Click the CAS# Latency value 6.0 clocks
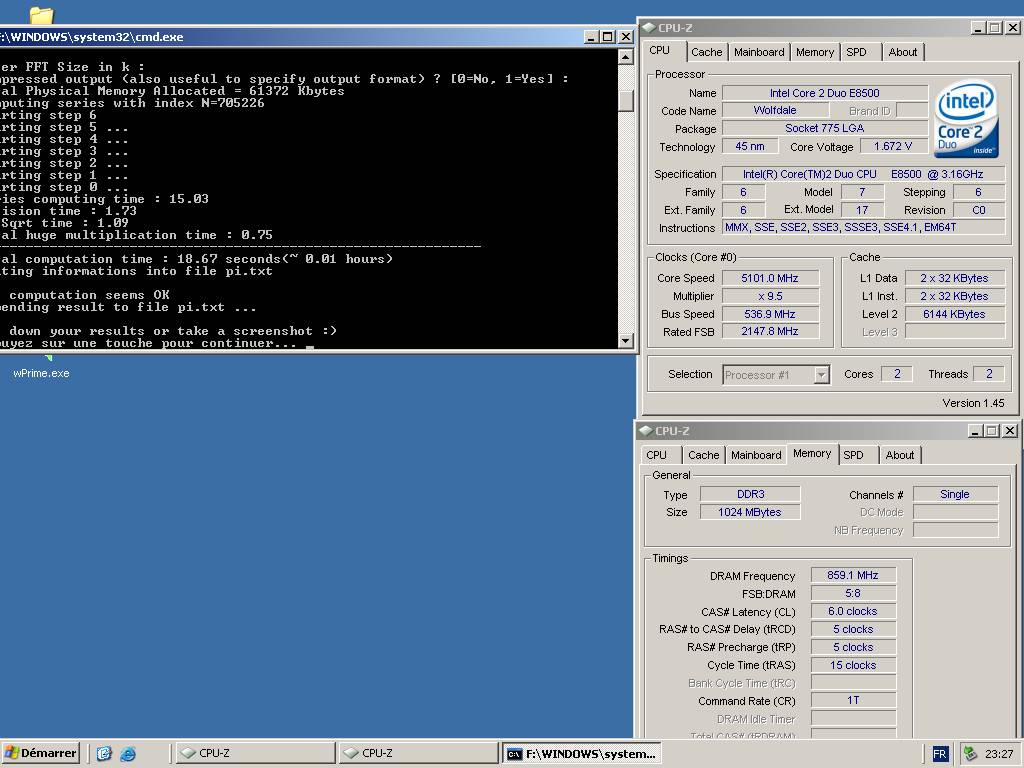 853,611
